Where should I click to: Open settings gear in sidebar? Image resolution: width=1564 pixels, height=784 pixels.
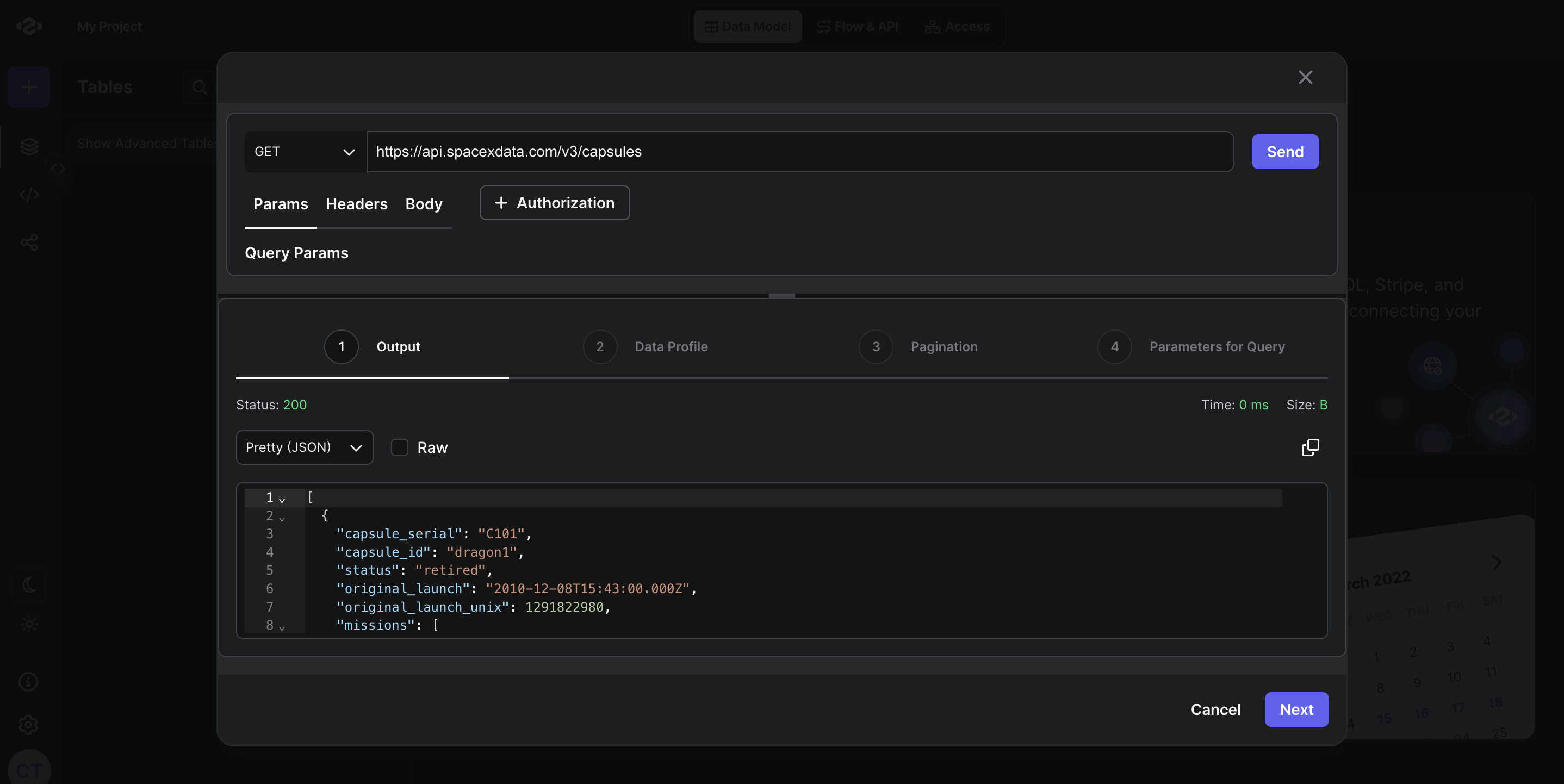(x=28, y=724)
